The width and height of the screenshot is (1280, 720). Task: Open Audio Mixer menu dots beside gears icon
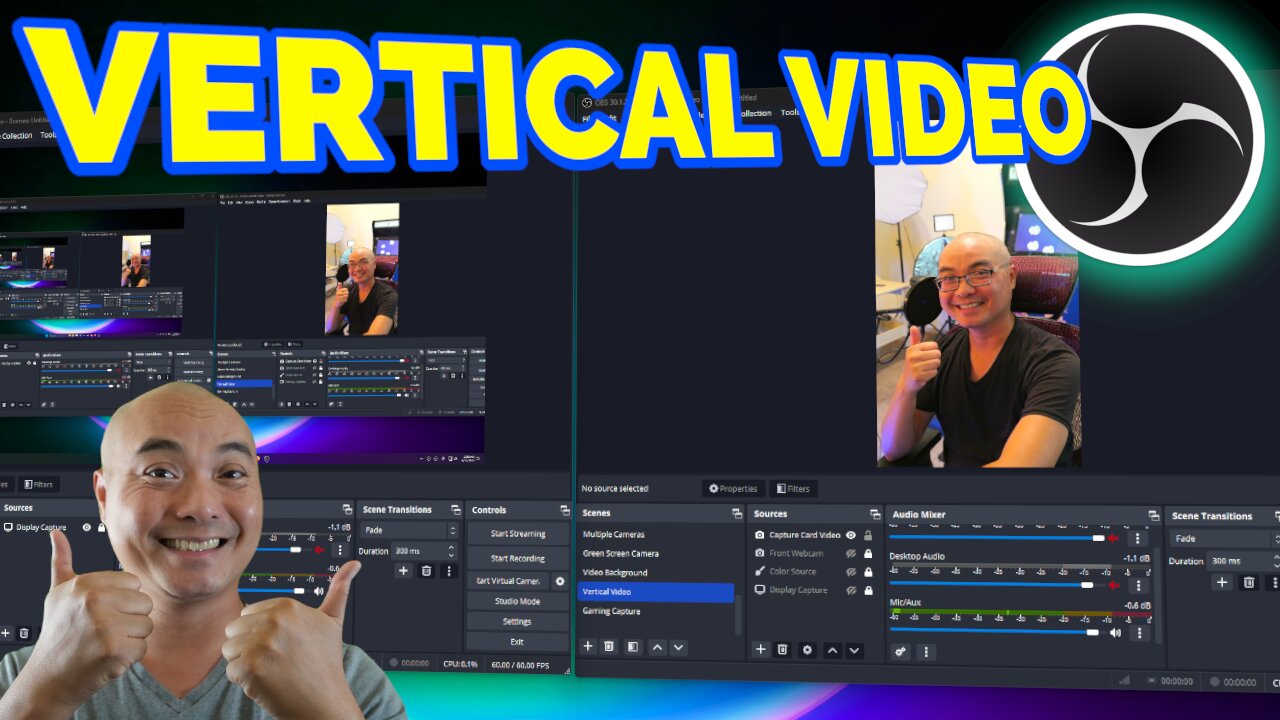(x=926, y=652)
